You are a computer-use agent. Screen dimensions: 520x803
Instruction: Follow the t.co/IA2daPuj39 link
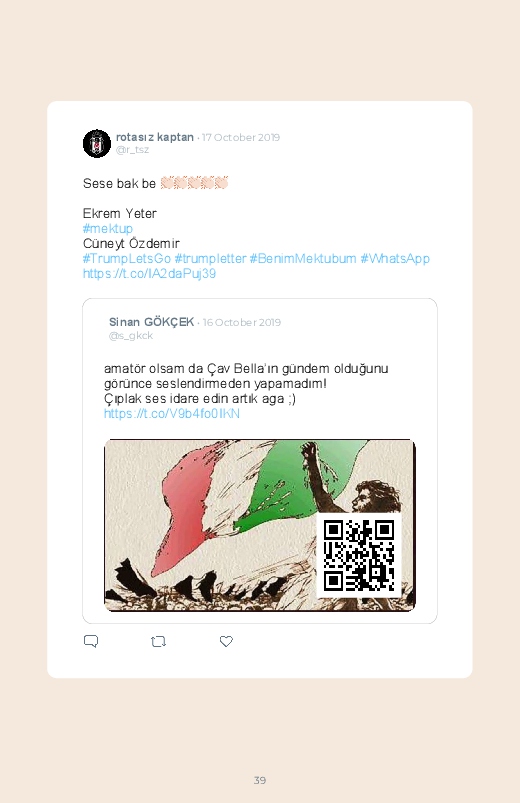(x=149, y=273)
